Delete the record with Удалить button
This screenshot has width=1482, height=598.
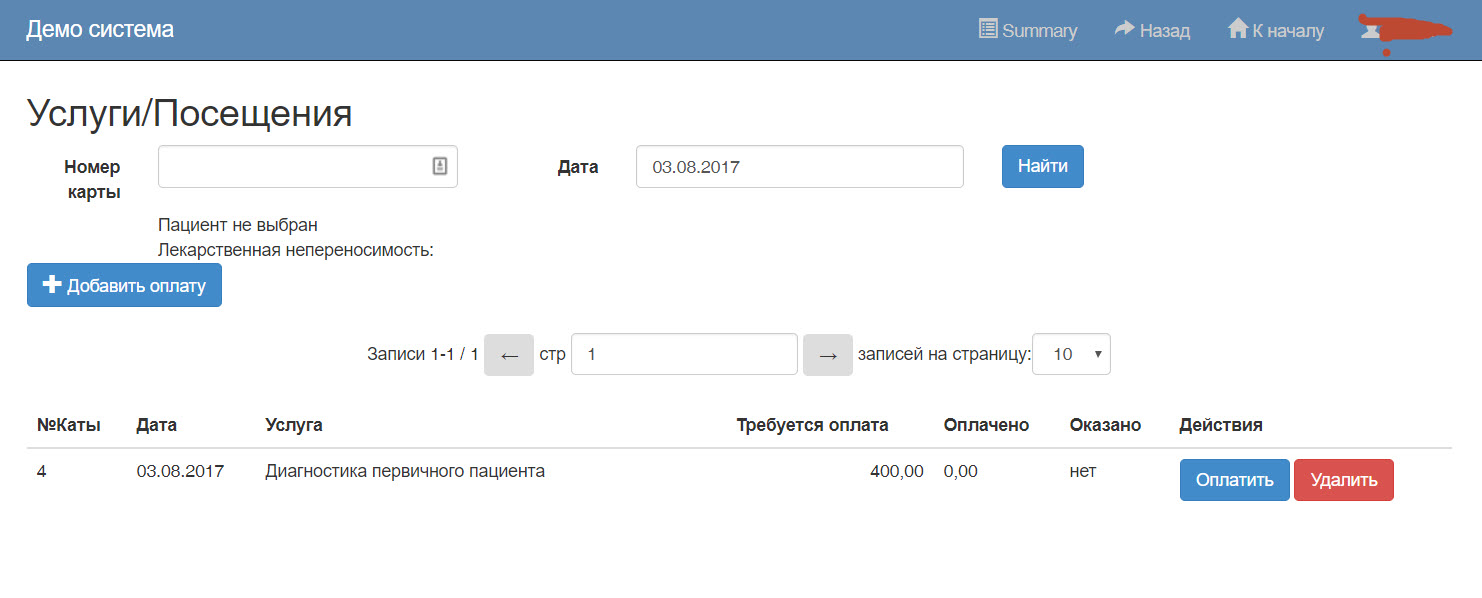tap(1343, 480)
